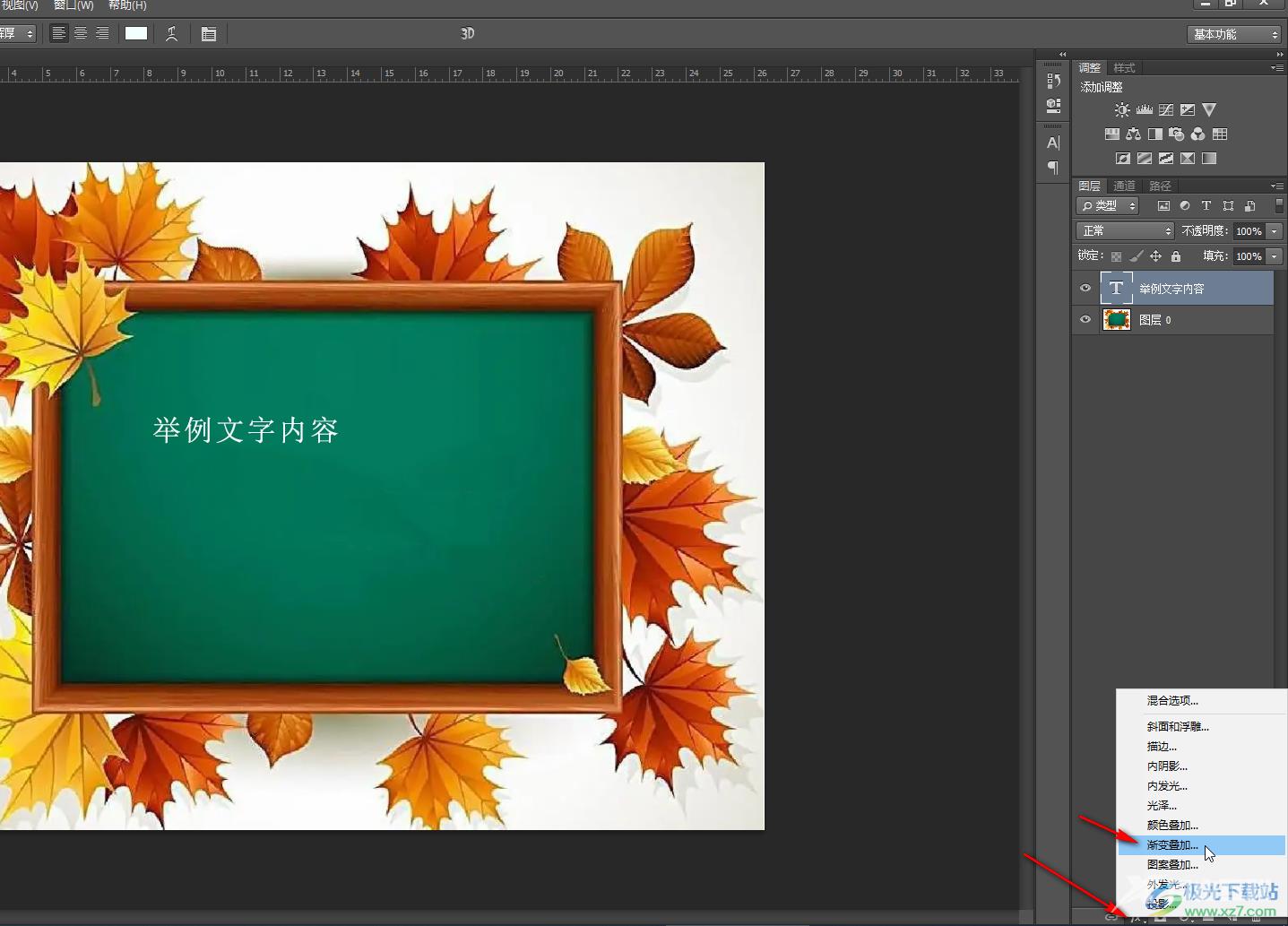1288x926 pixels.
Task: Center align text in options bar
Action: click(81, 33)
